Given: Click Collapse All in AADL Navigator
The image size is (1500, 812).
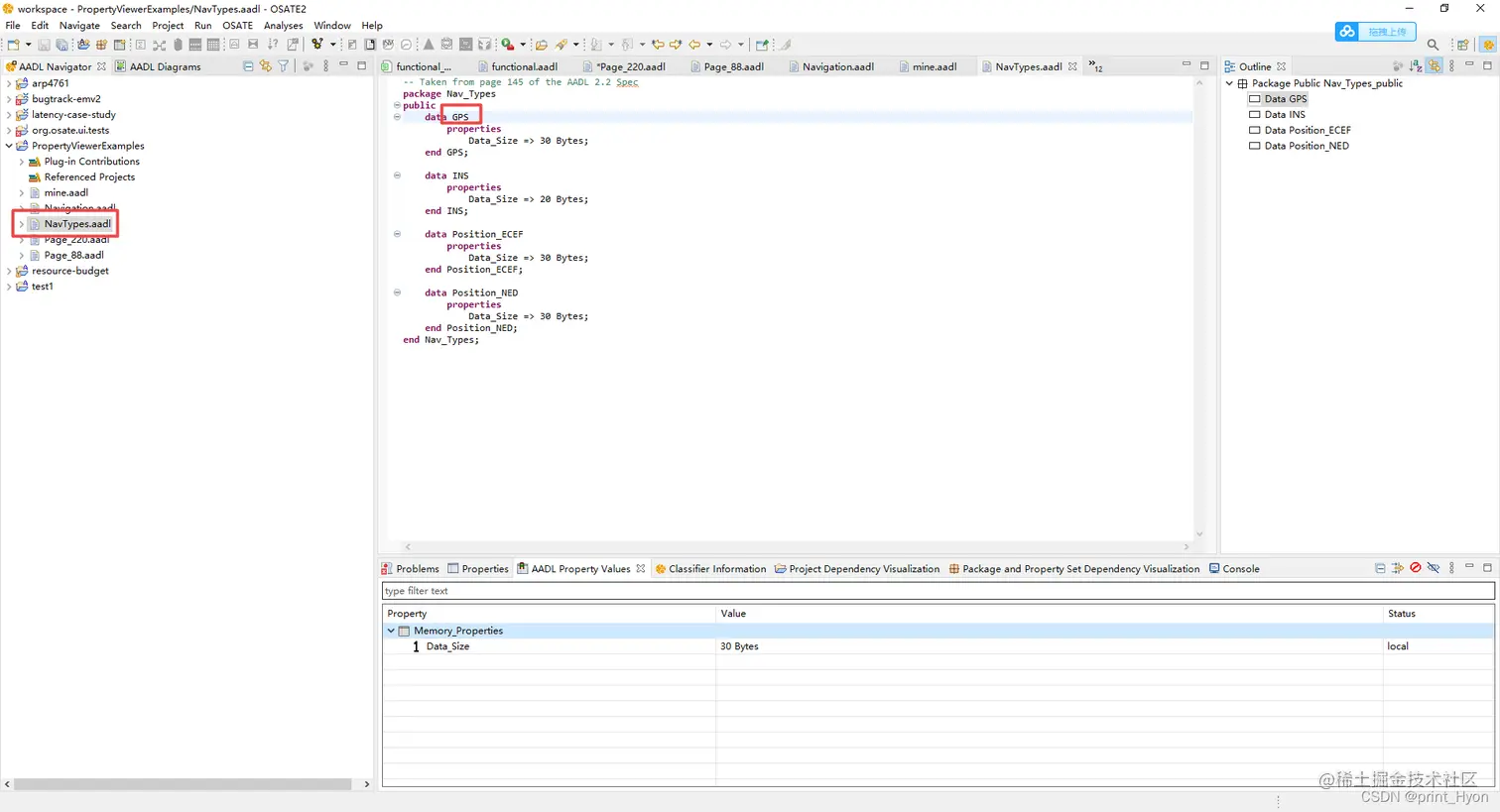Looking at the screenshot, I should [248, 66].
